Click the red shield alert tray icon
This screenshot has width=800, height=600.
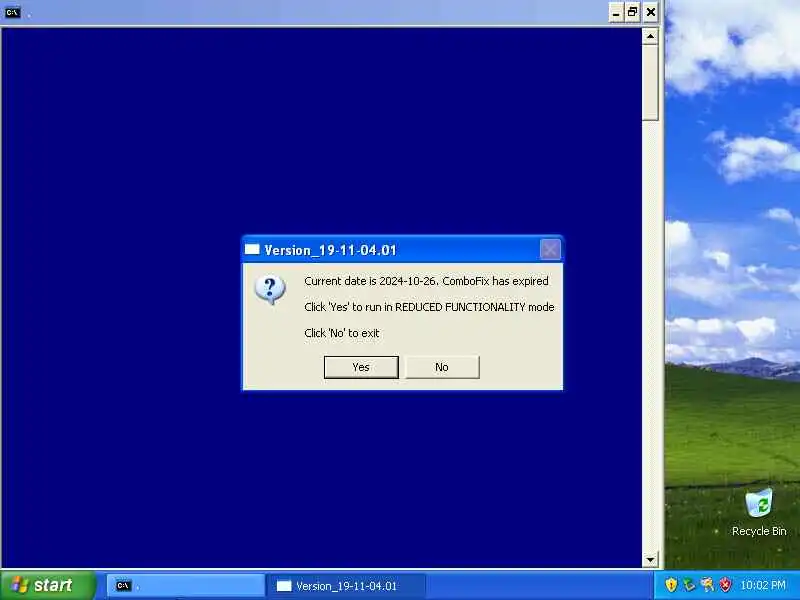[725, 585]
